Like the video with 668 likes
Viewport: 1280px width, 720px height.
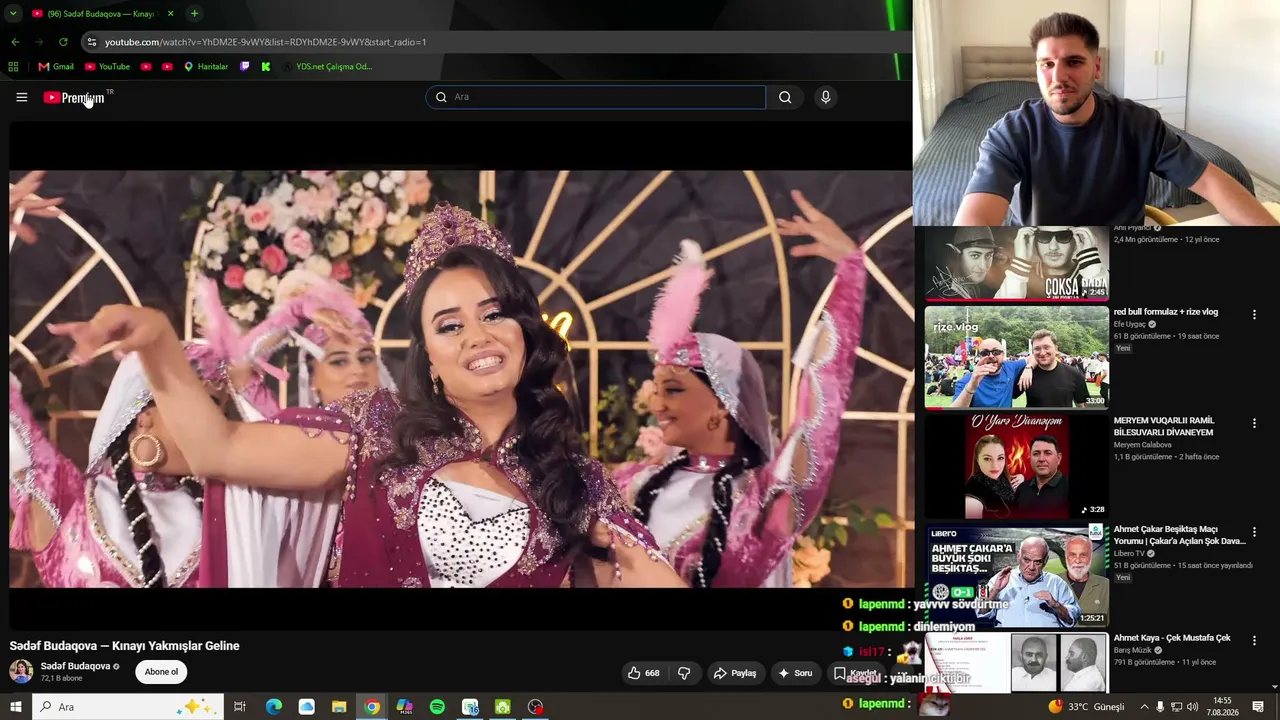point(643,673)
